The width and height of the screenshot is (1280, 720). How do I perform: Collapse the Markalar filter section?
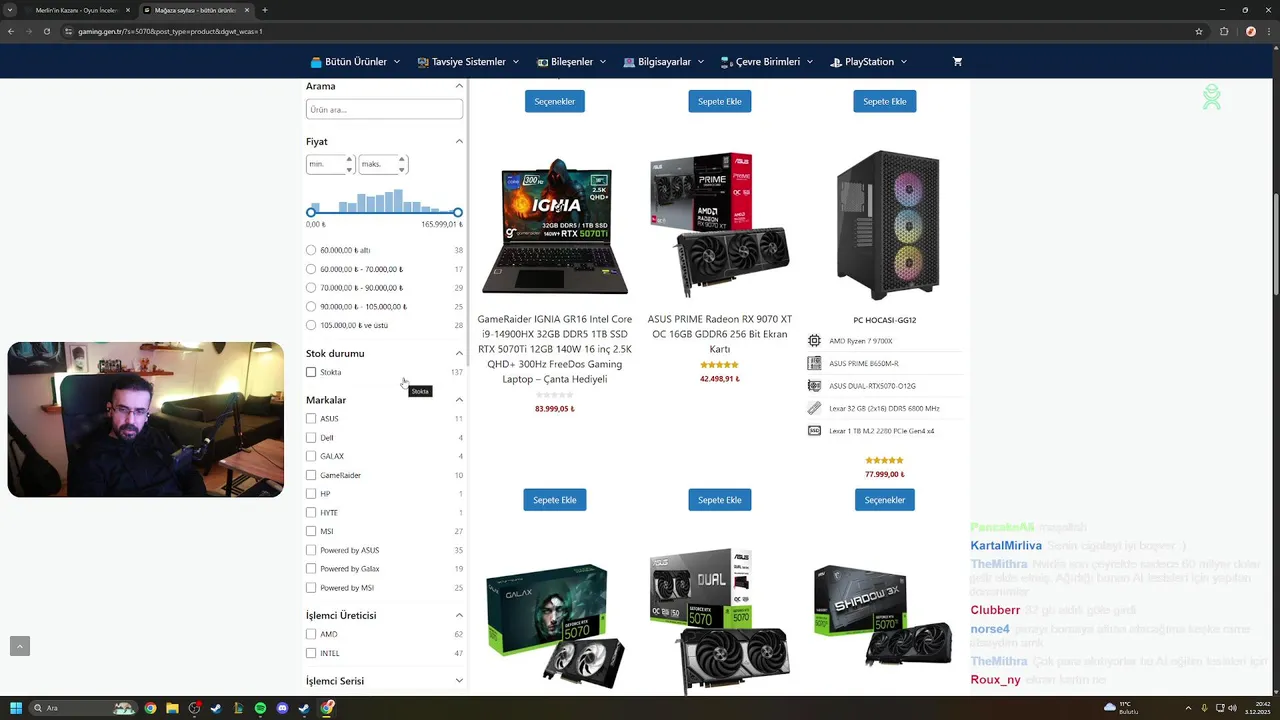pyautogui.click(x=459, y=400)
